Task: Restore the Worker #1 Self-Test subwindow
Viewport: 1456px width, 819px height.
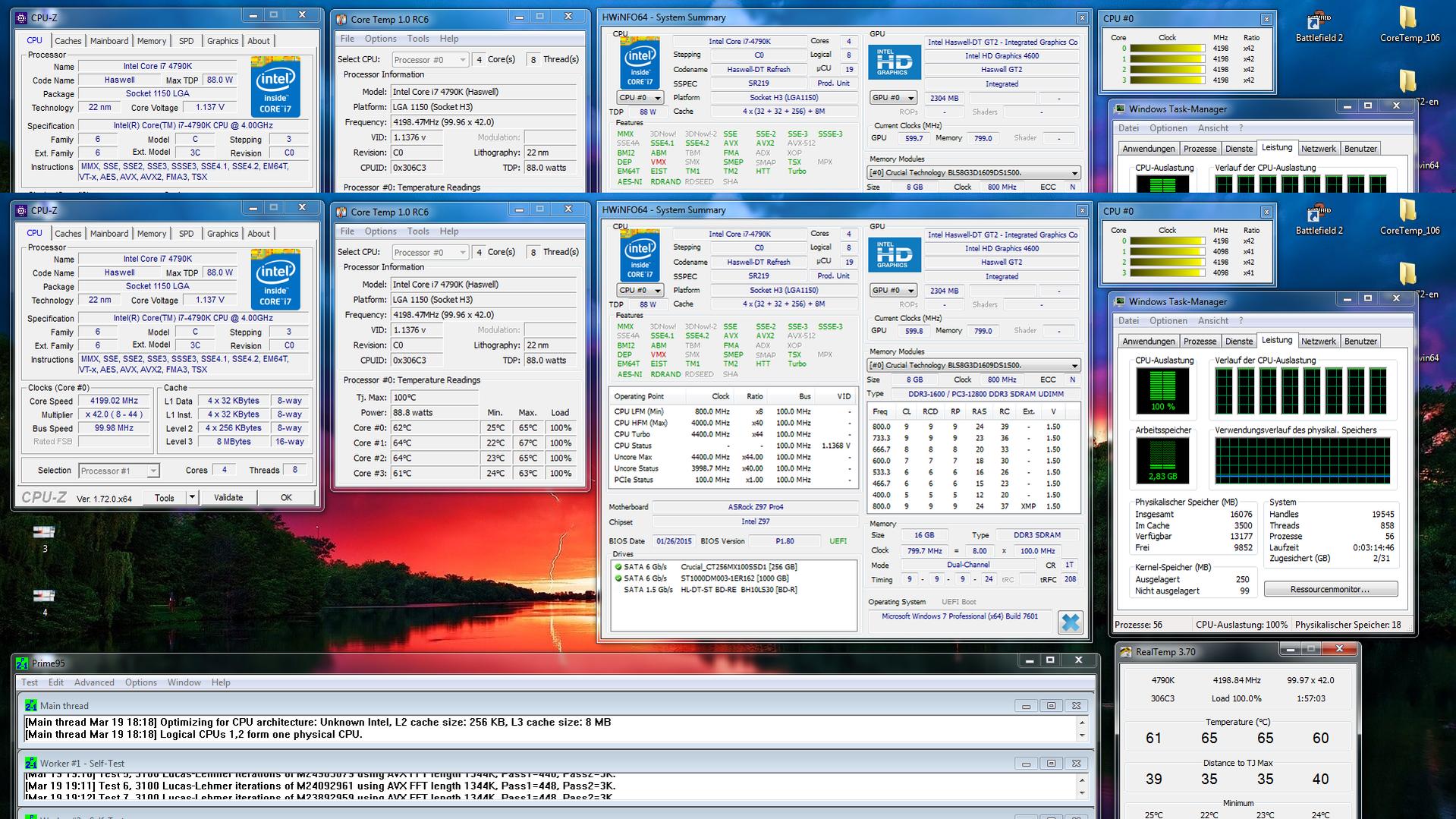Action: pyautogui.click(x=1051, y=764)
